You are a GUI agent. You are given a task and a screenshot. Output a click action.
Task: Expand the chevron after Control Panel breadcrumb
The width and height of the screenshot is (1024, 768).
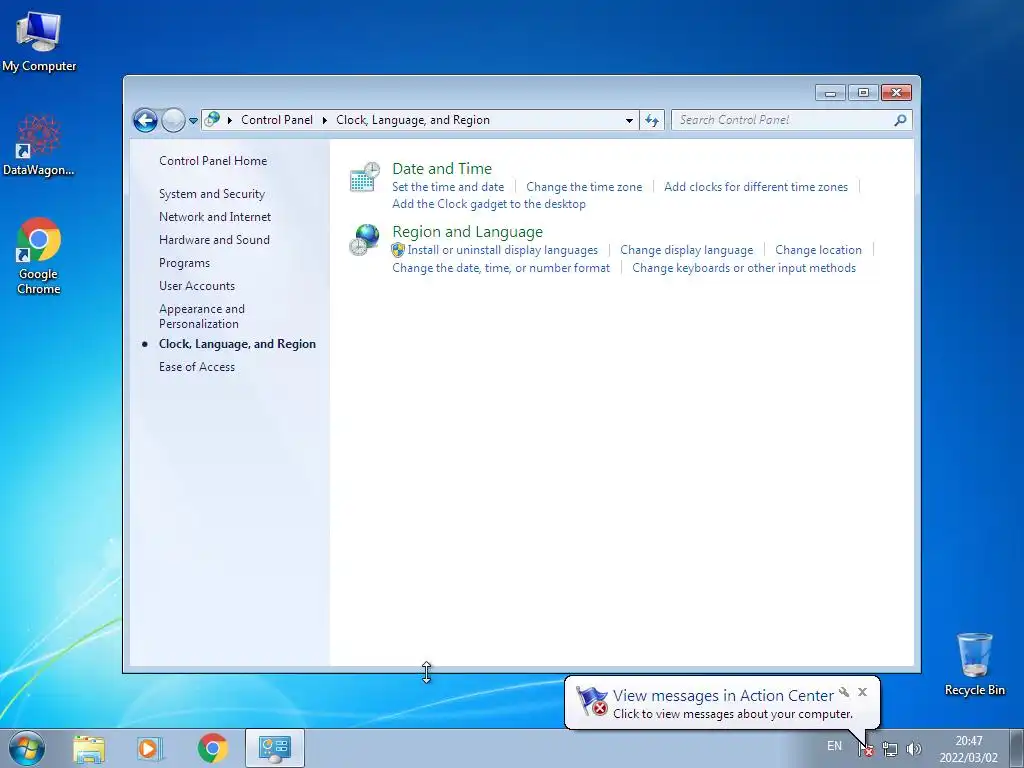(325, 120)
